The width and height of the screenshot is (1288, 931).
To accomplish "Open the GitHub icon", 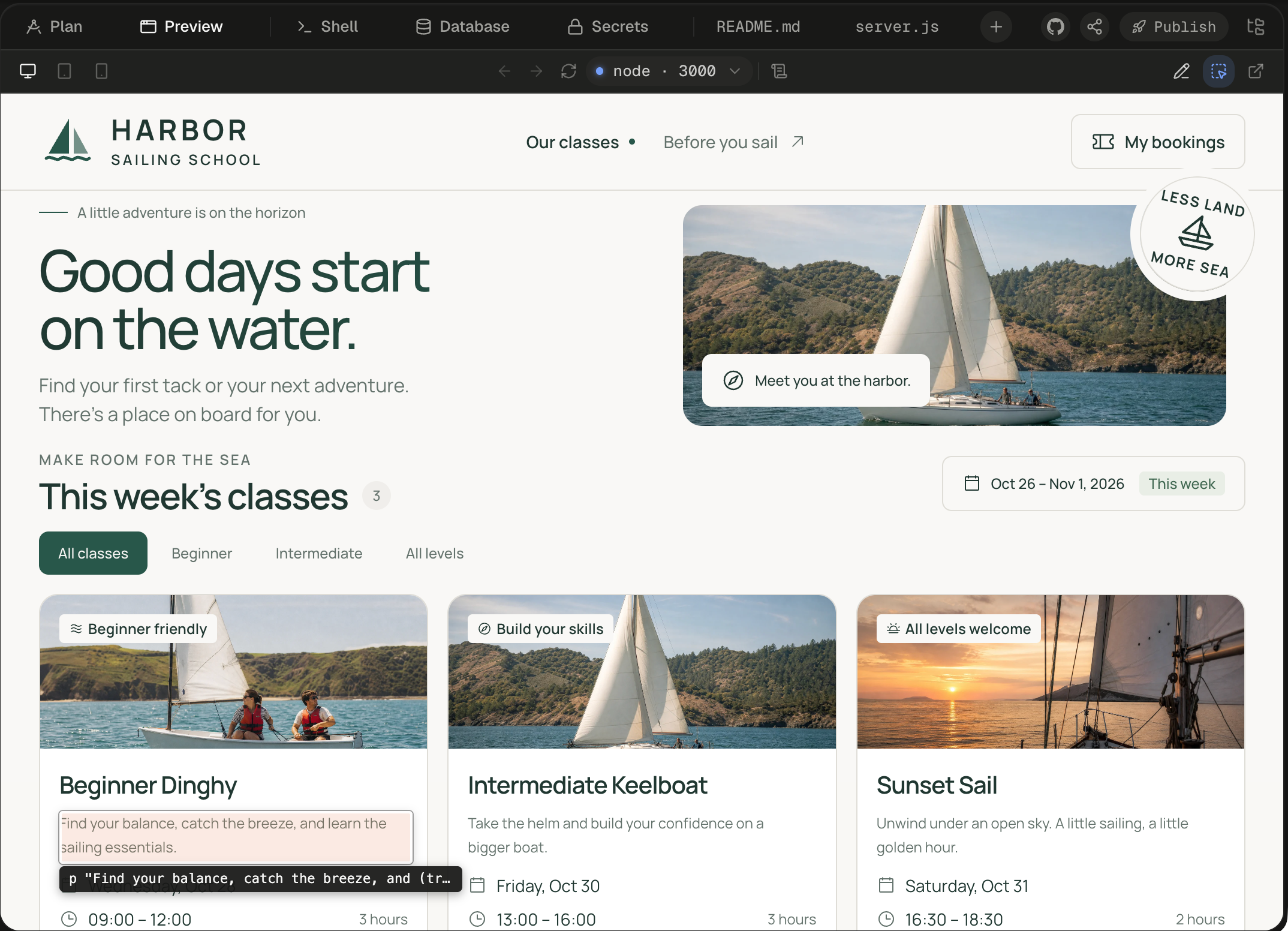I will [x=1055, y=26].
